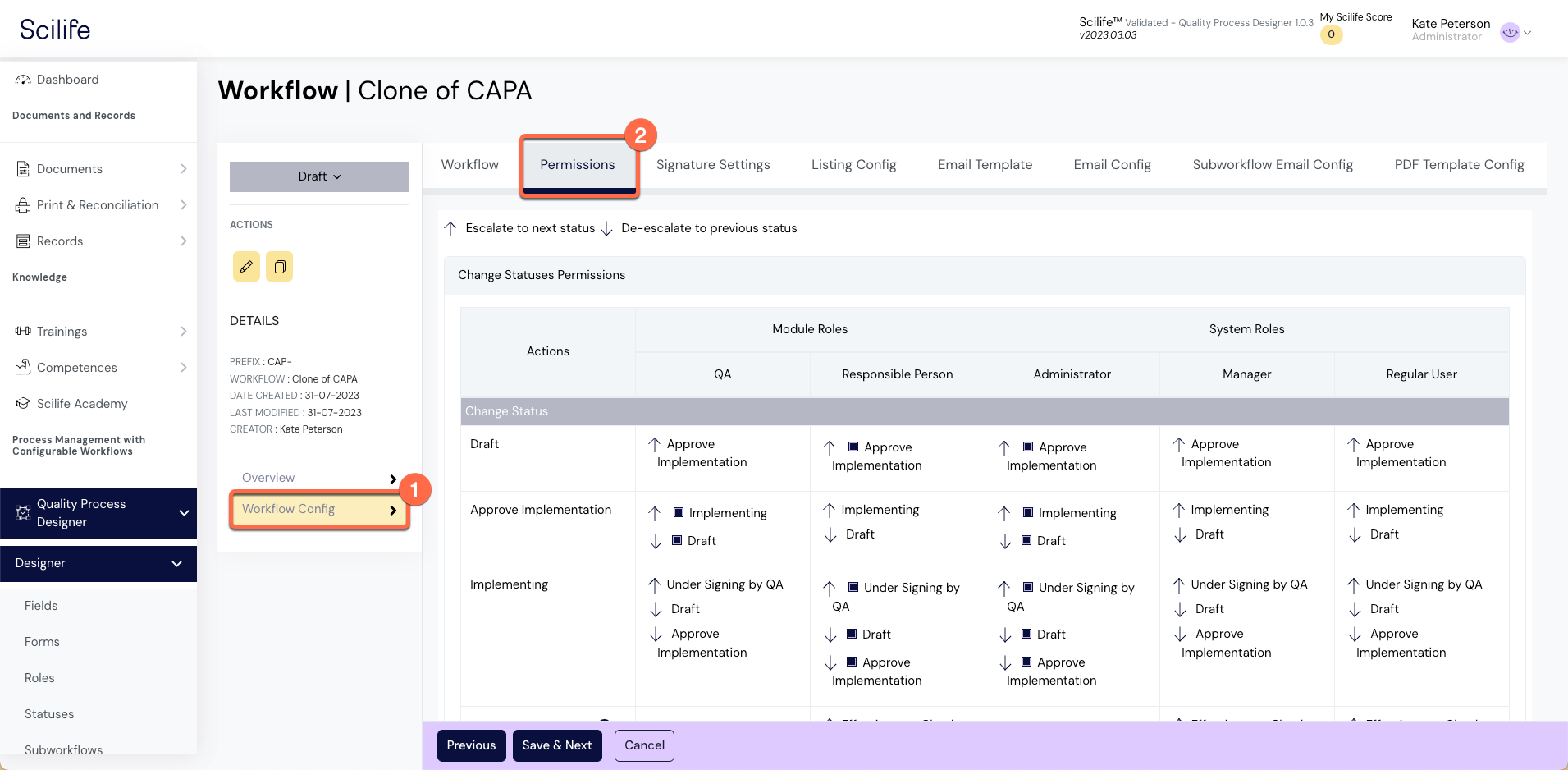Click the user avatar icon
Screen dimensions: 1568x770
[1509, 32]
